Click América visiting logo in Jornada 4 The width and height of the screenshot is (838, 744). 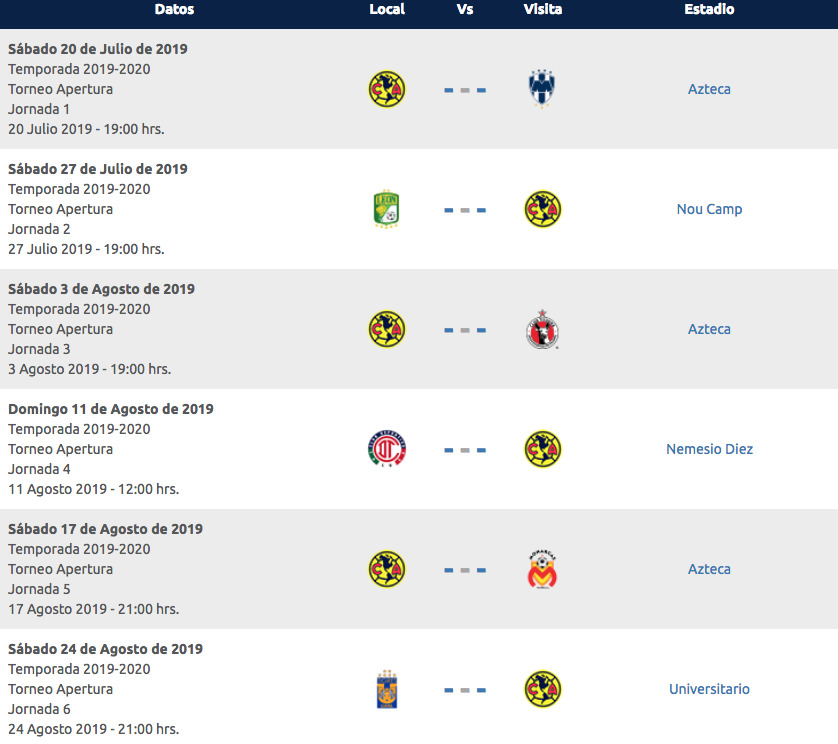click(x=542, y=449)
